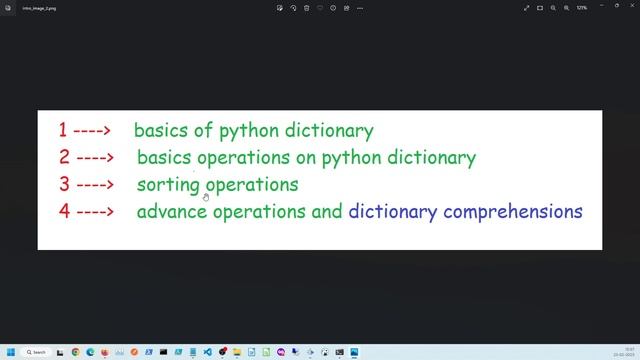Viewport: 640px width, 360px height.
Task: Click the Photos app icon at top-left
Action: (x=8, y=8)
